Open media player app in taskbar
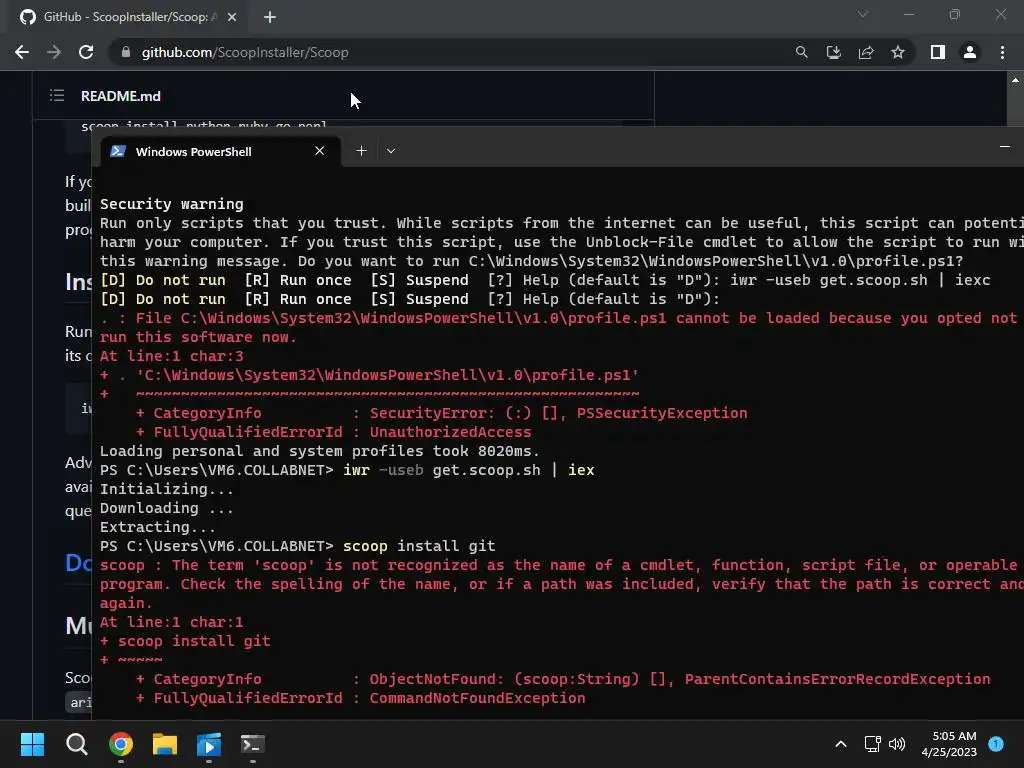 209,744
